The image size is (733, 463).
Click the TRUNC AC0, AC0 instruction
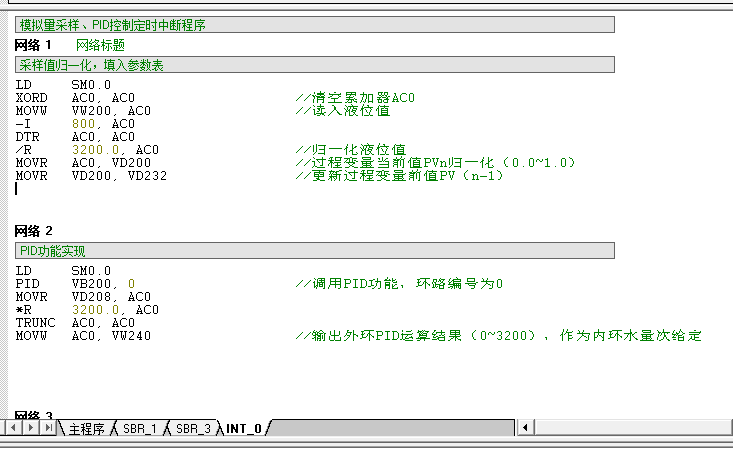[x=75, y=323]
